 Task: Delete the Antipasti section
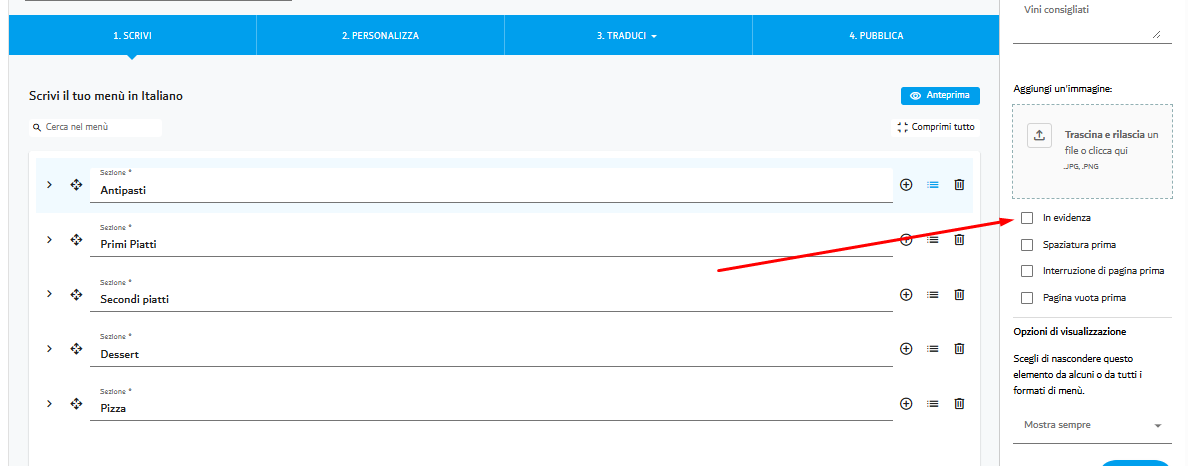[x=958, y=185]
